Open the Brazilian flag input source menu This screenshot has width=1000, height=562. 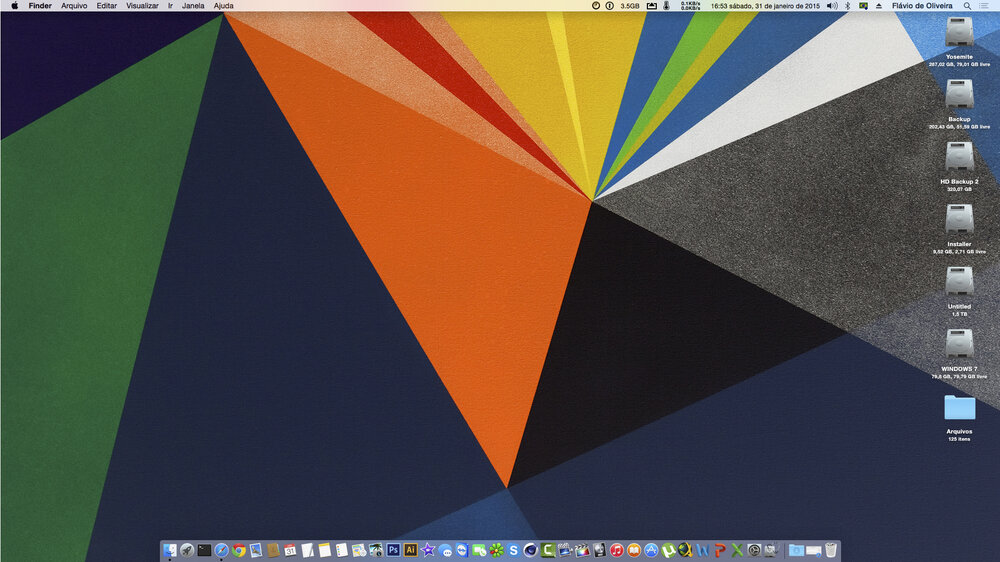click(x=862, y=6)
